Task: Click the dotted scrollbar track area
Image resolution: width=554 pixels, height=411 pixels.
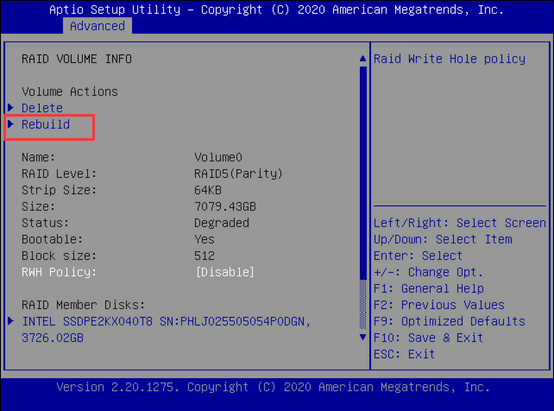Action: (x=363, y=305)
